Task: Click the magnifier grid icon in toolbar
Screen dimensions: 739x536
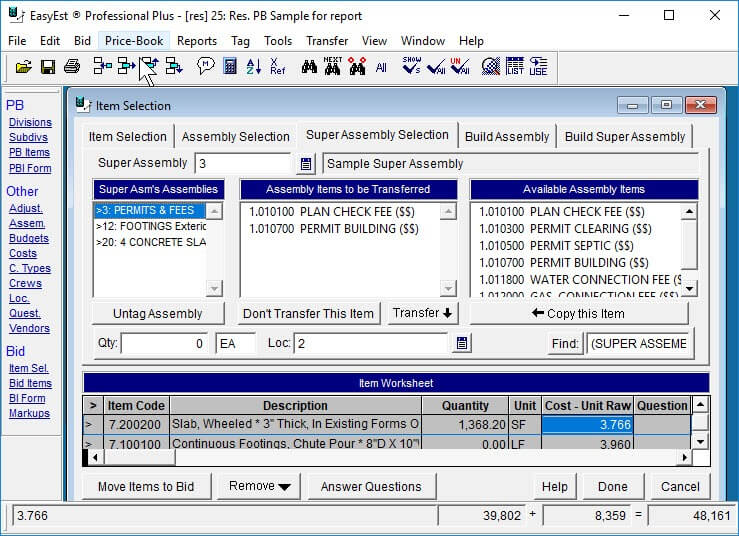Action: pyautogui.click(x=491, y=66)
